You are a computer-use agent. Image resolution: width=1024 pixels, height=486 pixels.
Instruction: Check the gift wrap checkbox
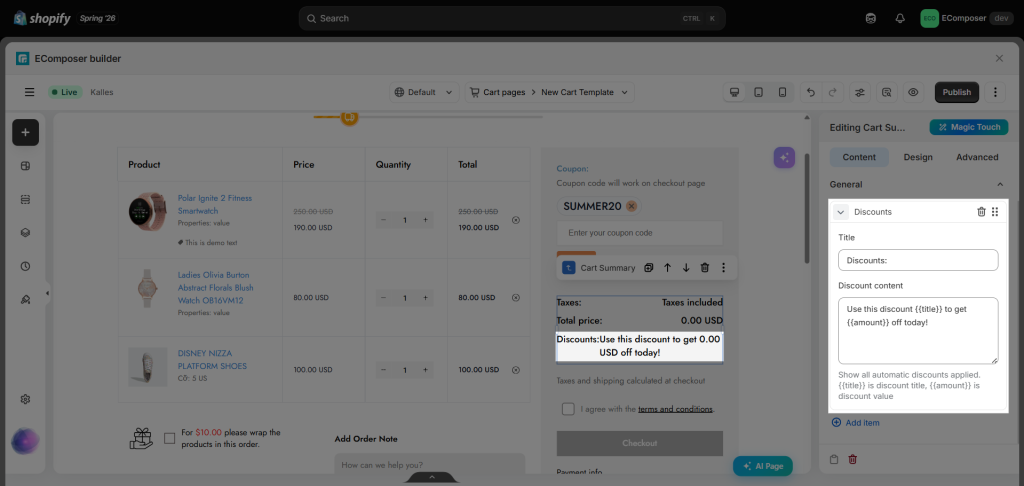pyautogui.click(x=170, y=438)
